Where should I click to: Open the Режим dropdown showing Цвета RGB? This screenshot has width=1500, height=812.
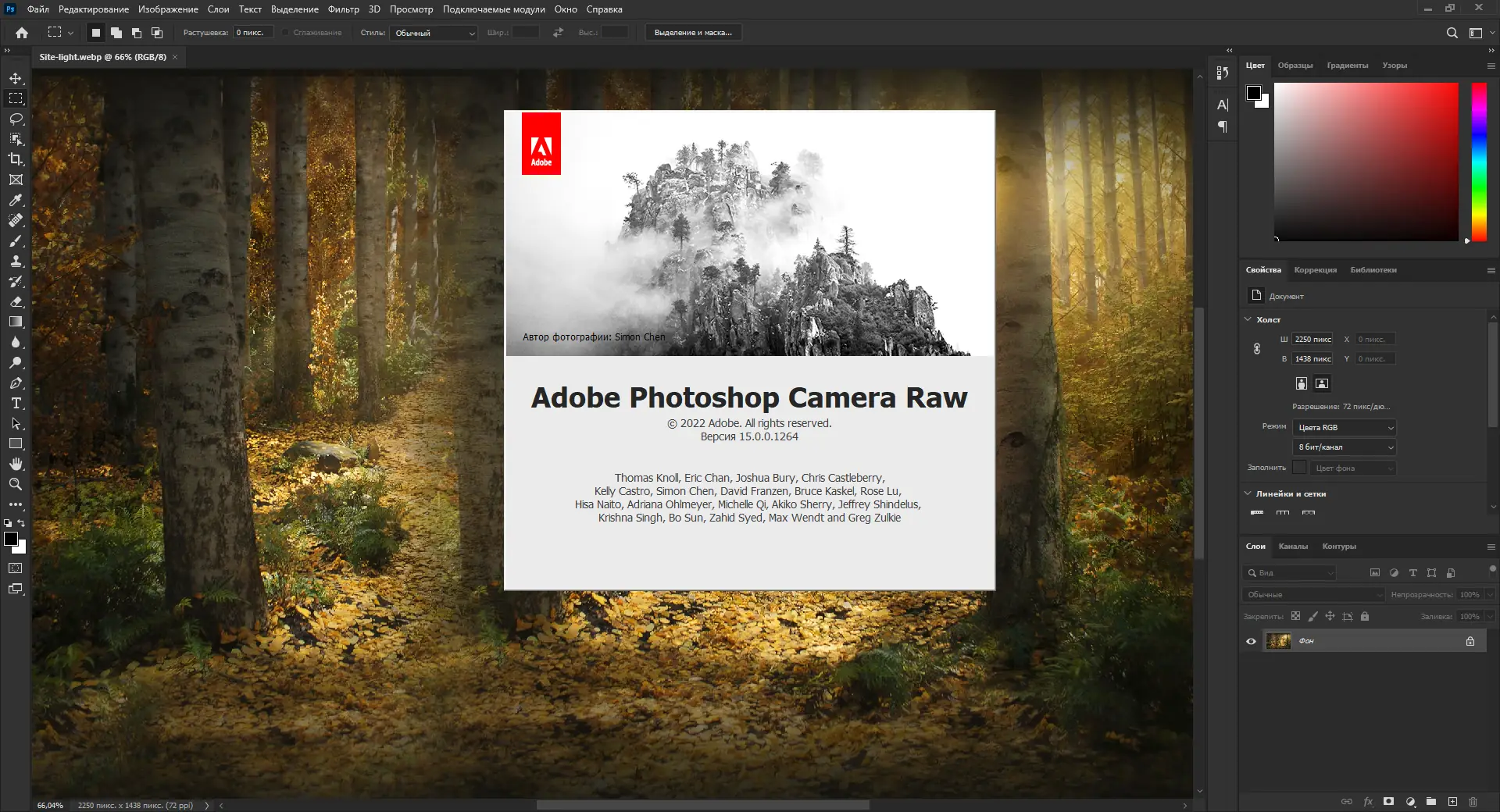coord(1344,428)
